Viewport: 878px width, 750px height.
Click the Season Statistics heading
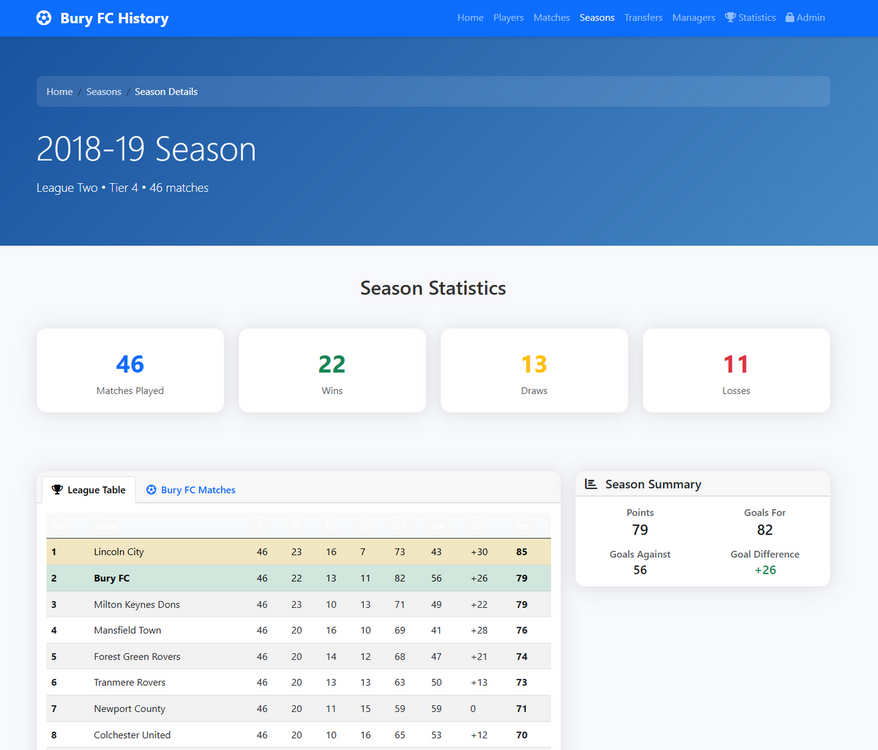[433, 288]
